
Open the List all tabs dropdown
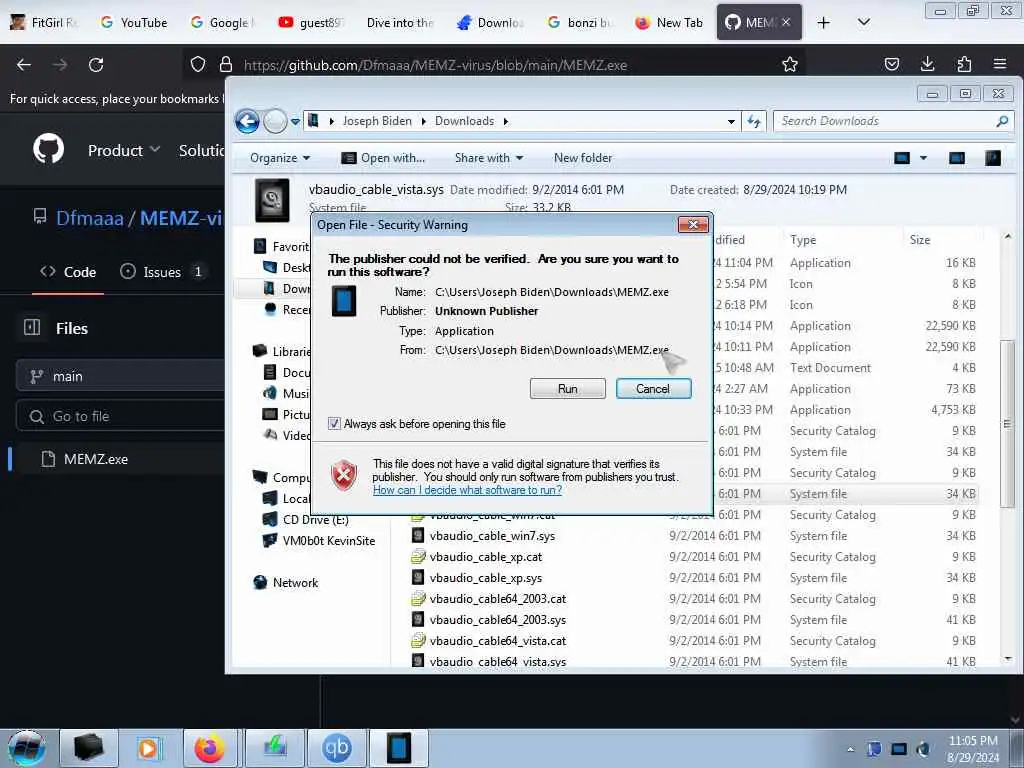coord(863,23)
